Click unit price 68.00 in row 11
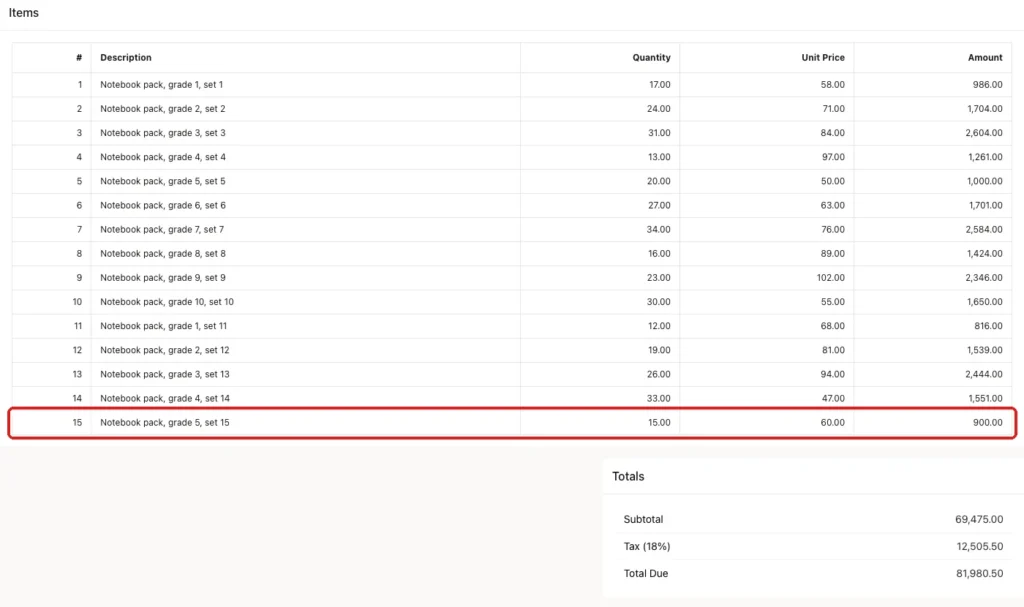Viewport: 1024px width, 607px height. coord(833,326)
